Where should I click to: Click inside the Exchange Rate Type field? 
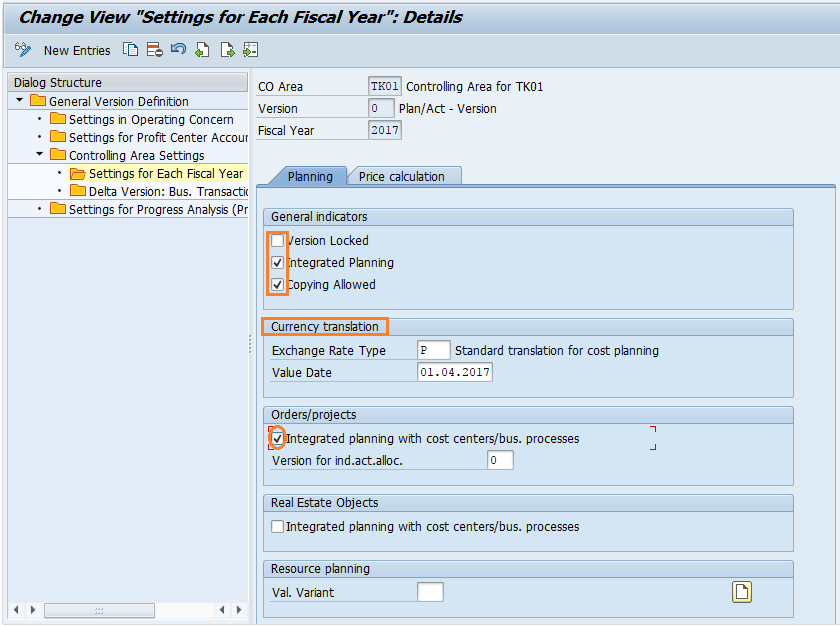tap(433, 350)
